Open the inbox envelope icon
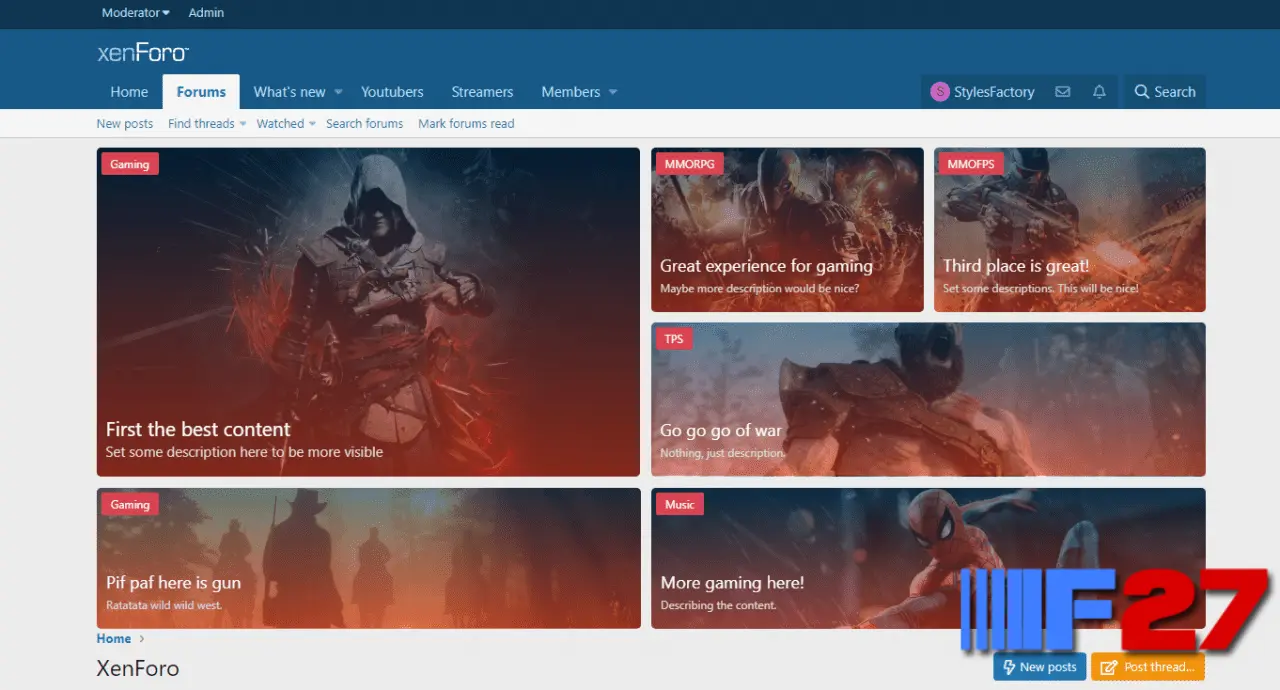 [1062, 92]
